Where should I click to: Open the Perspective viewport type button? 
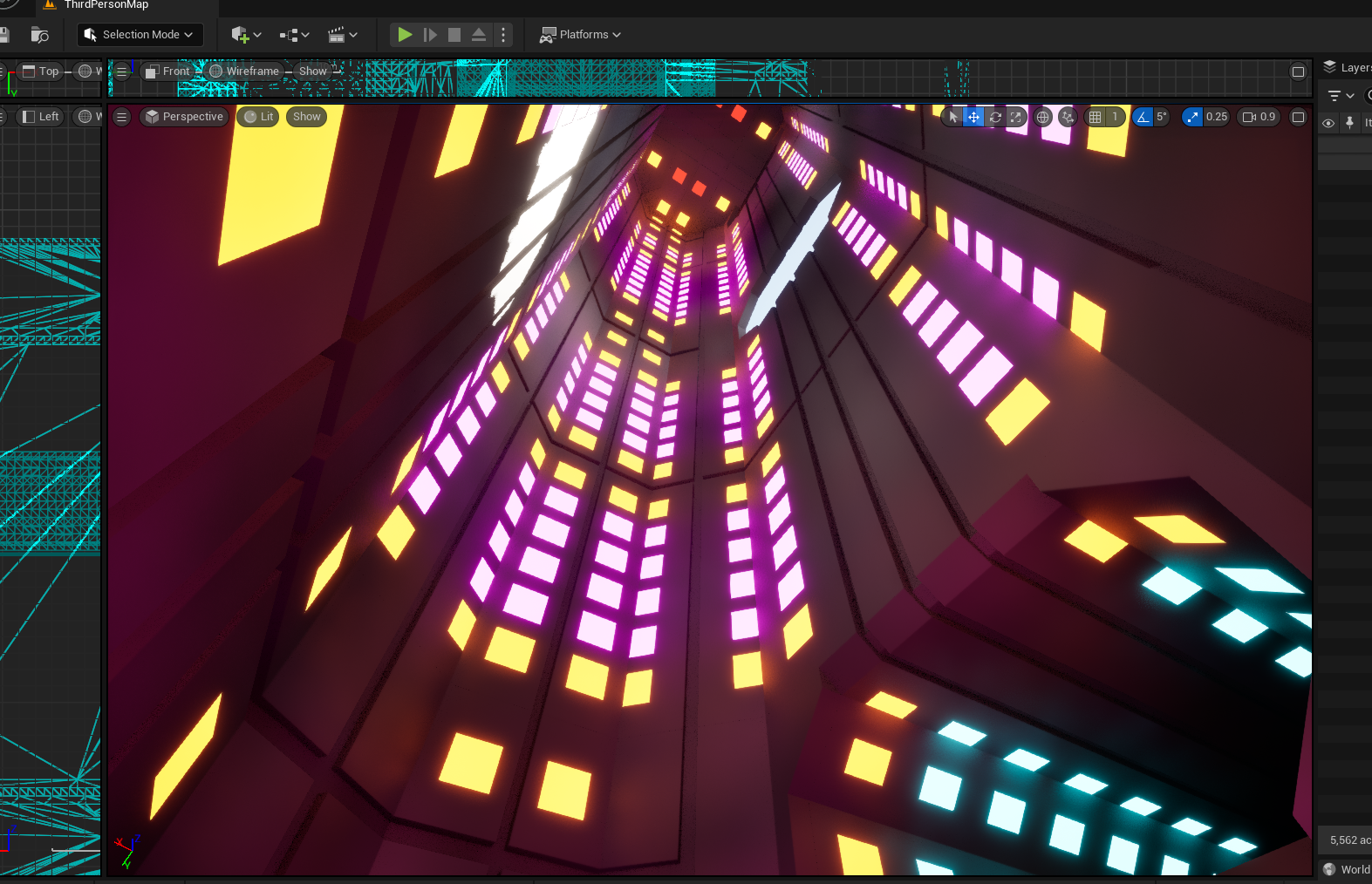point(184,117)
